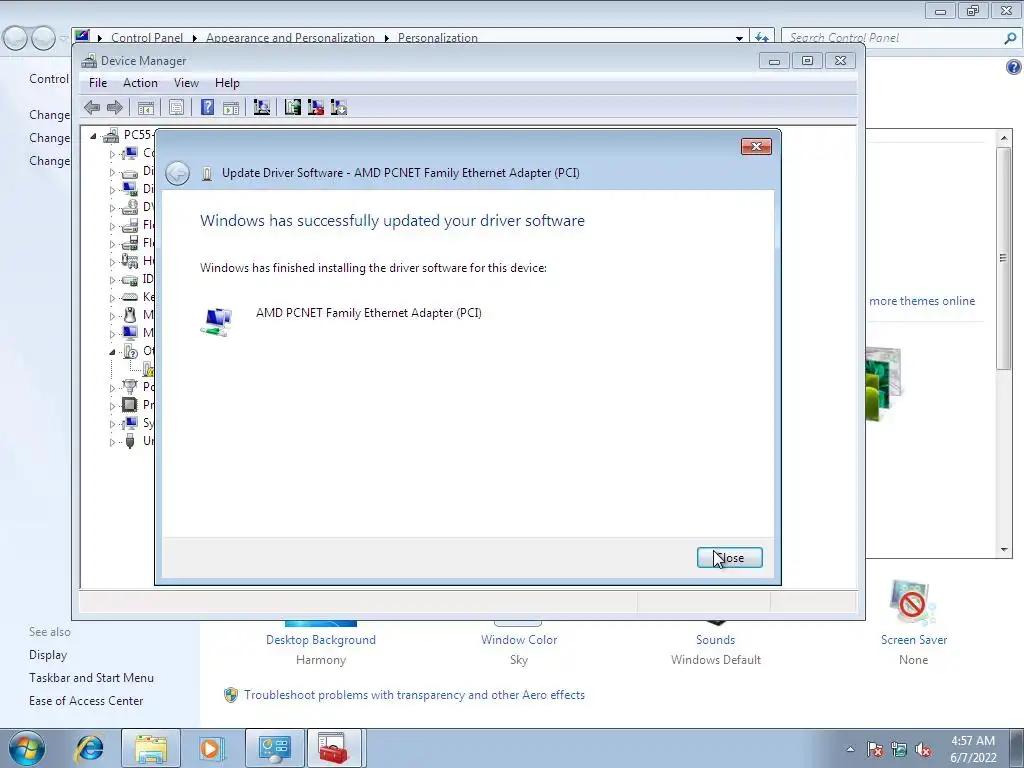This screenshot has height=768, width=1024.
Task: Open the 'more themes online' link
Action: click(921, 301)
